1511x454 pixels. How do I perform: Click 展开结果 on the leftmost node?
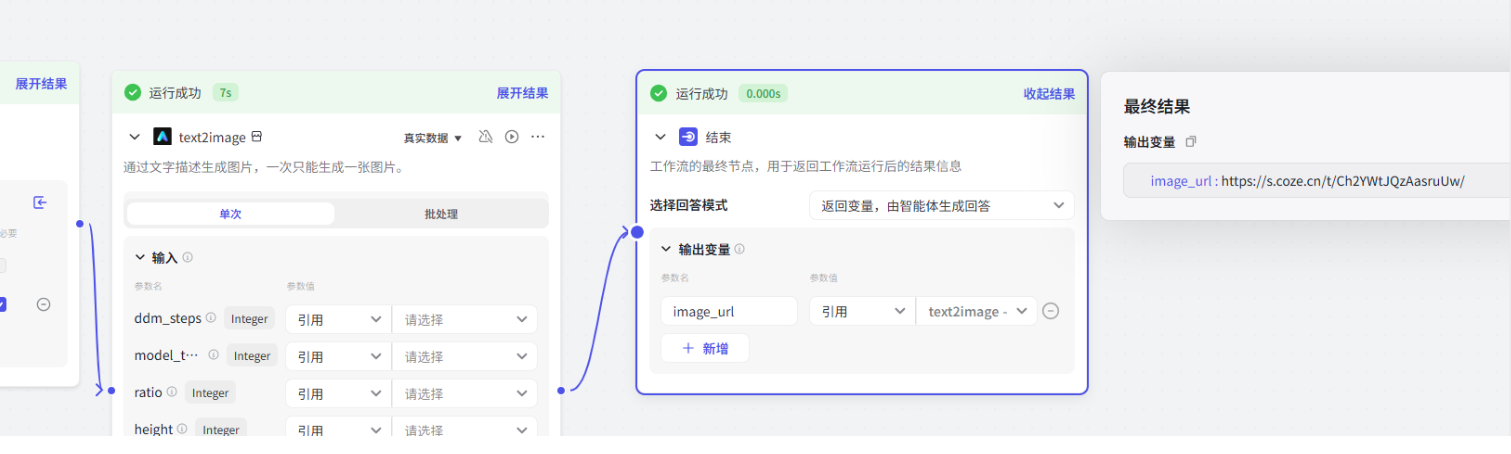pos(41,84)
